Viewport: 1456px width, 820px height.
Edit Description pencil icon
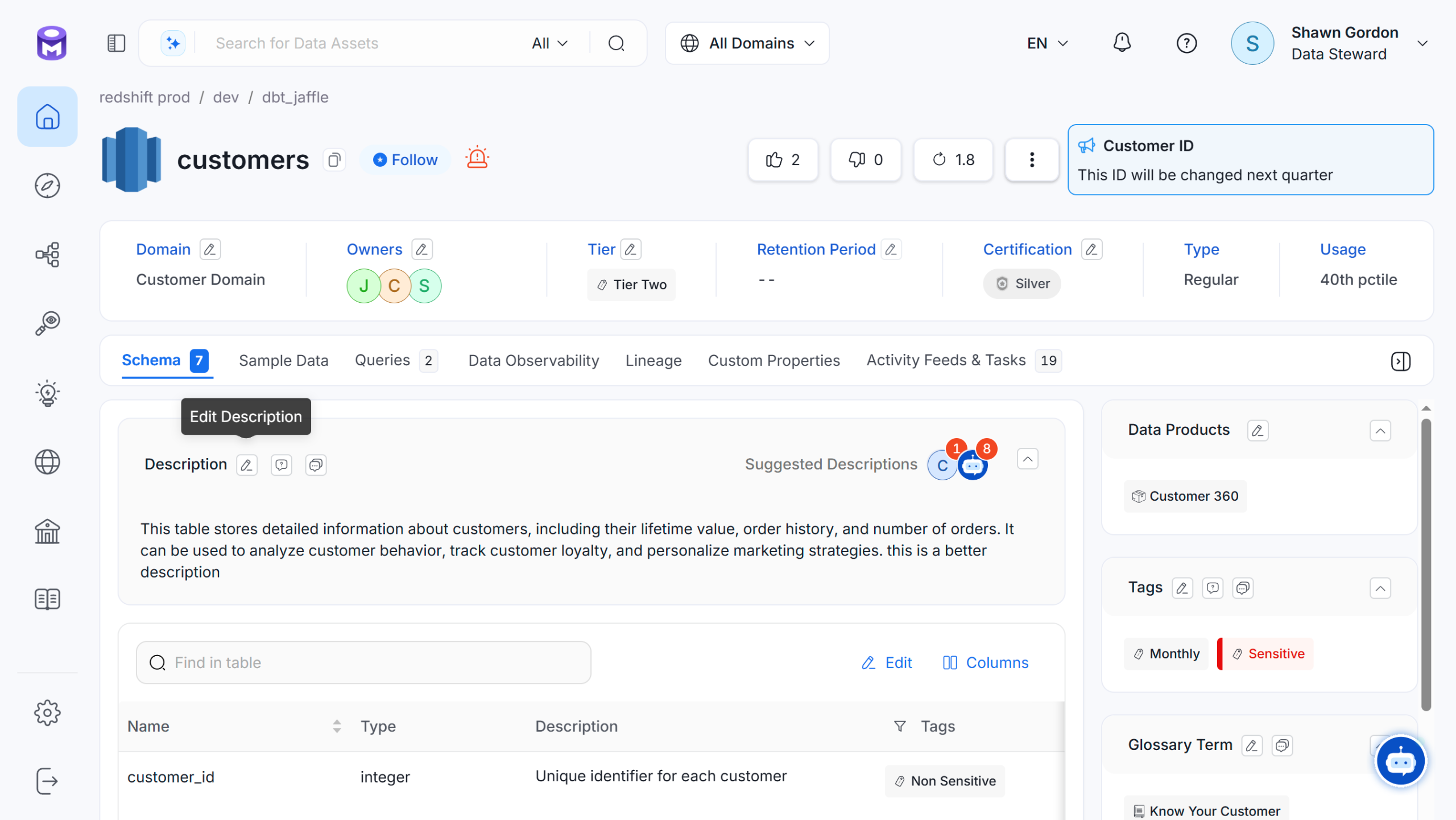(x=247, y=465)
